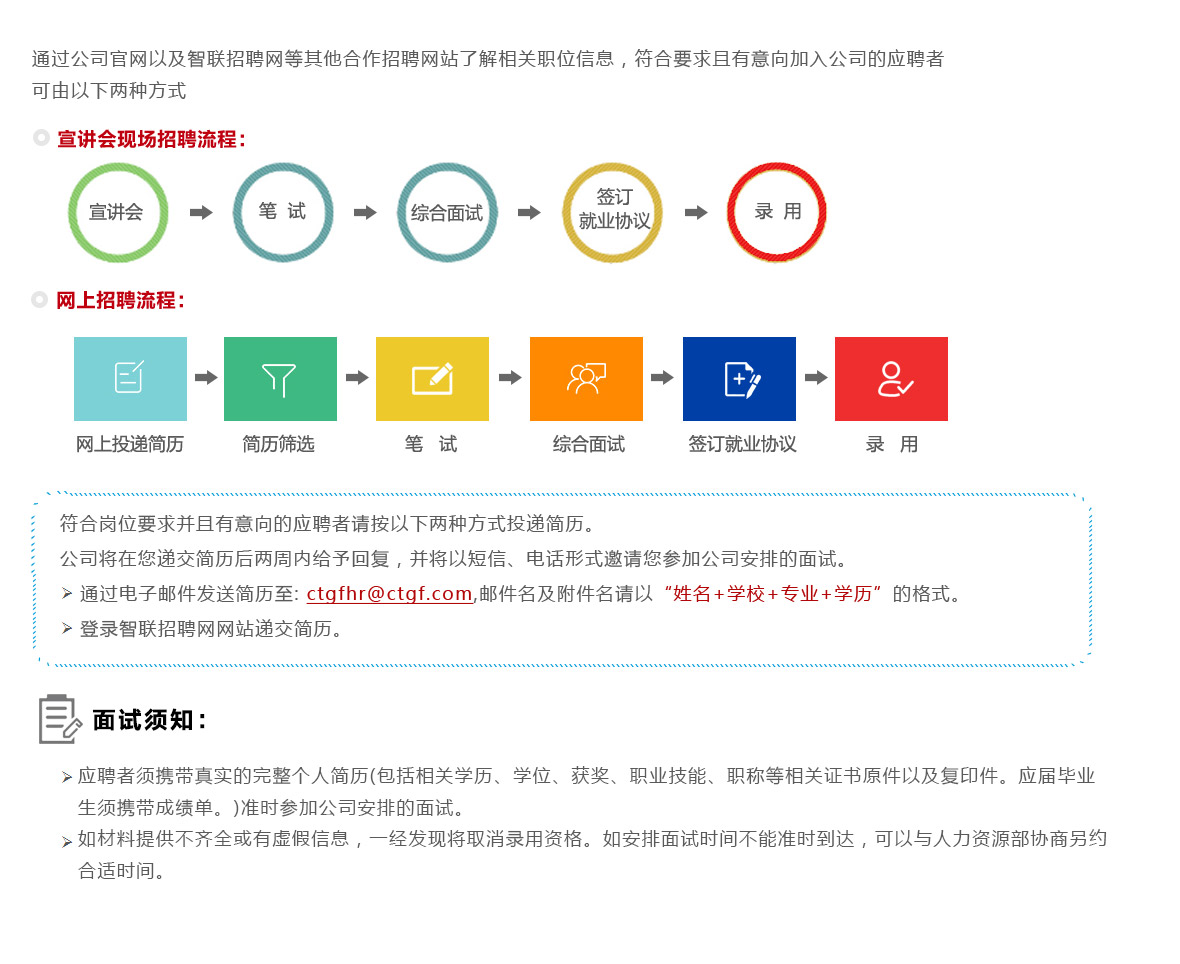The height and width of the screenshot is (964, 1180).
Task: Click the 登录智联招聘网网站递交简历 bullet text
Action: pos(211,628)
